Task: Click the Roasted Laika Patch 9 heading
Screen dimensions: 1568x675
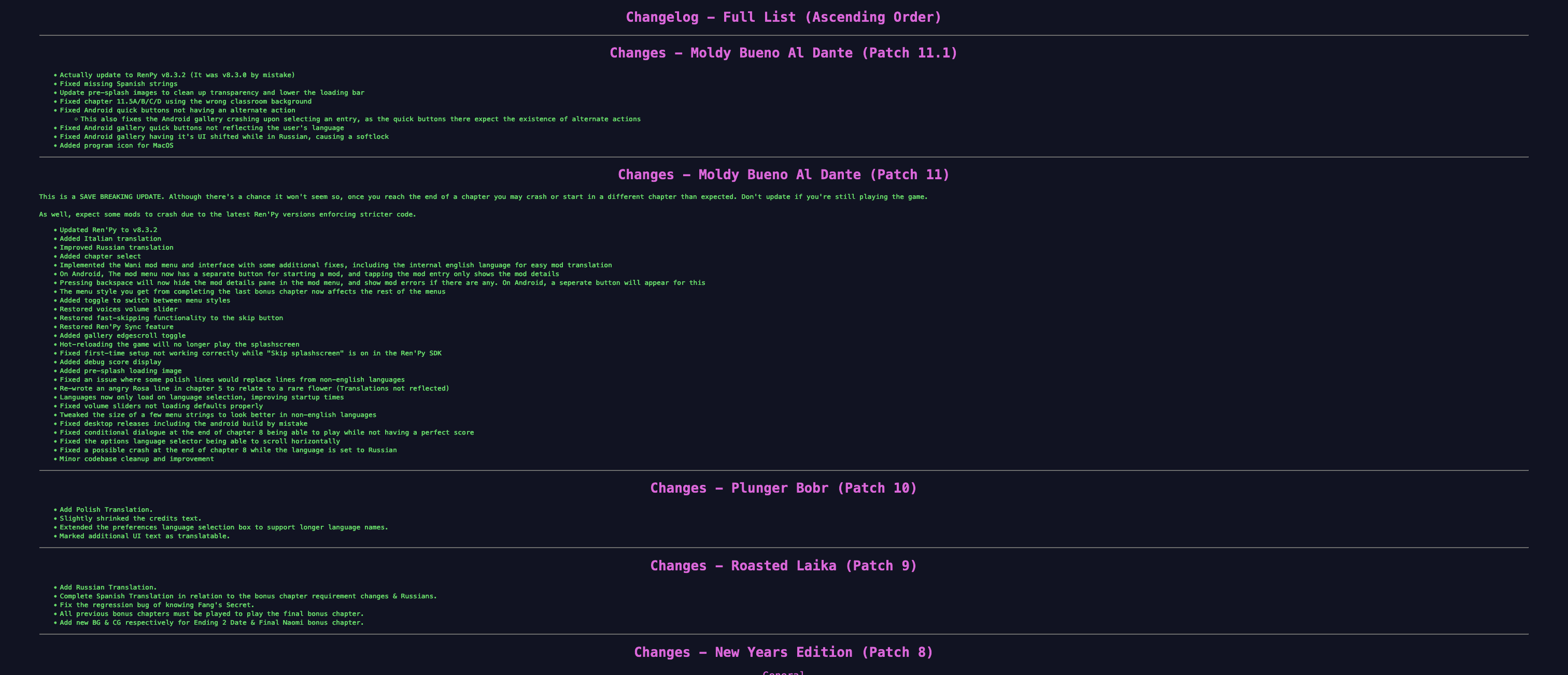Action: [783, 566]
